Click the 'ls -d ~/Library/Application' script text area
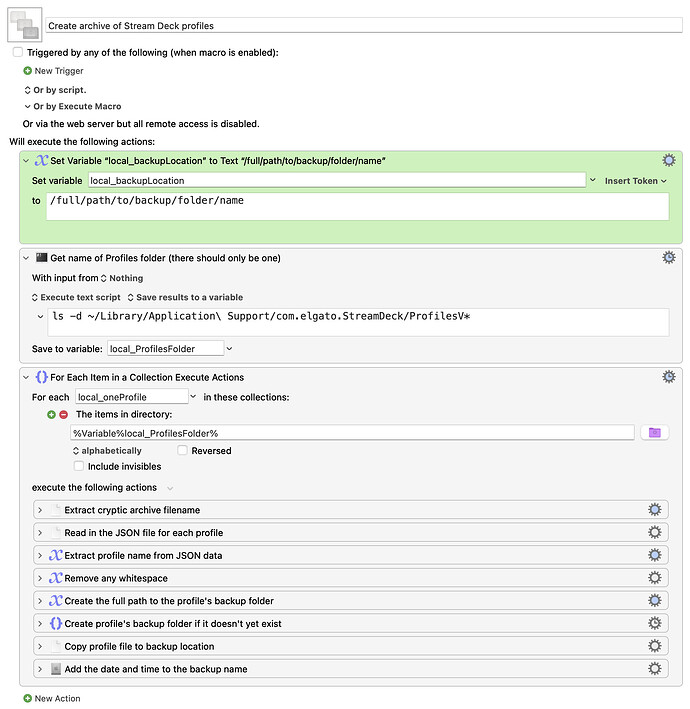This screenshot has width=690, height=709. pos(358,322)
